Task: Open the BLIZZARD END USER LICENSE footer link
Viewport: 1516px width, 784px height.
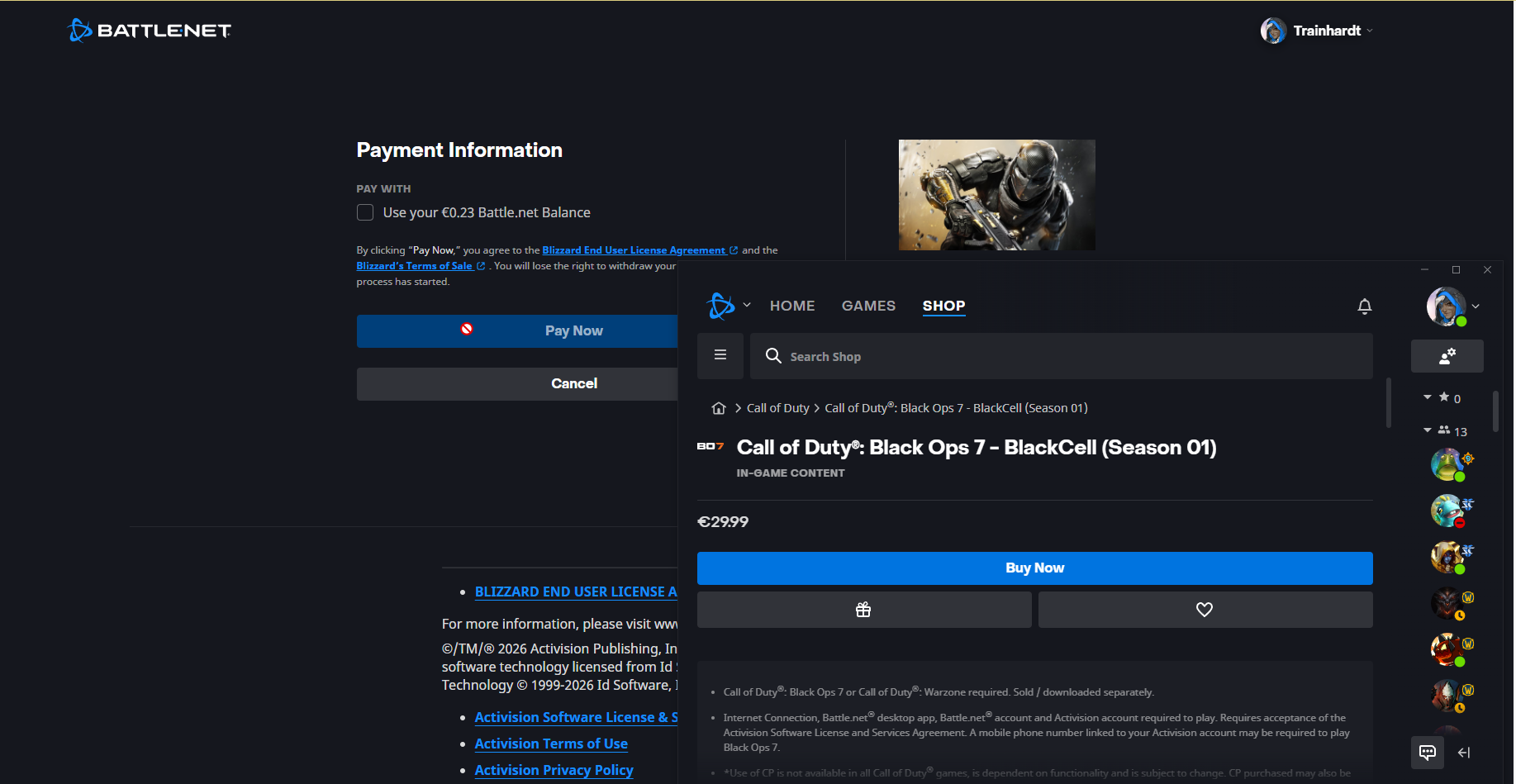Action: [576, 592]
